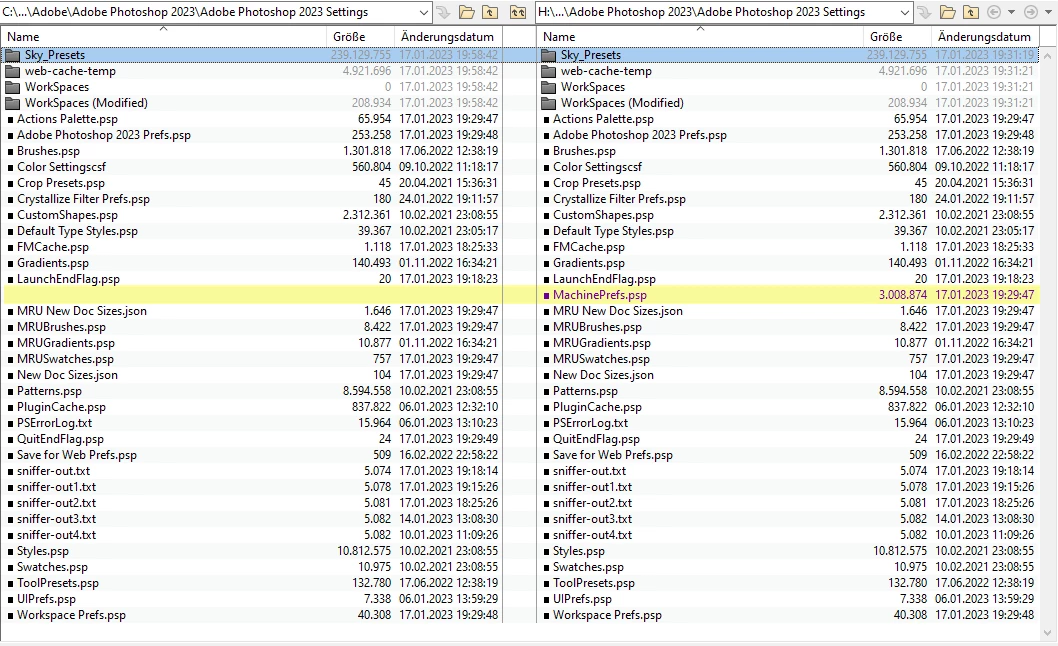Click the Sky_Presets folder icon in right pane

click(549, 55)
